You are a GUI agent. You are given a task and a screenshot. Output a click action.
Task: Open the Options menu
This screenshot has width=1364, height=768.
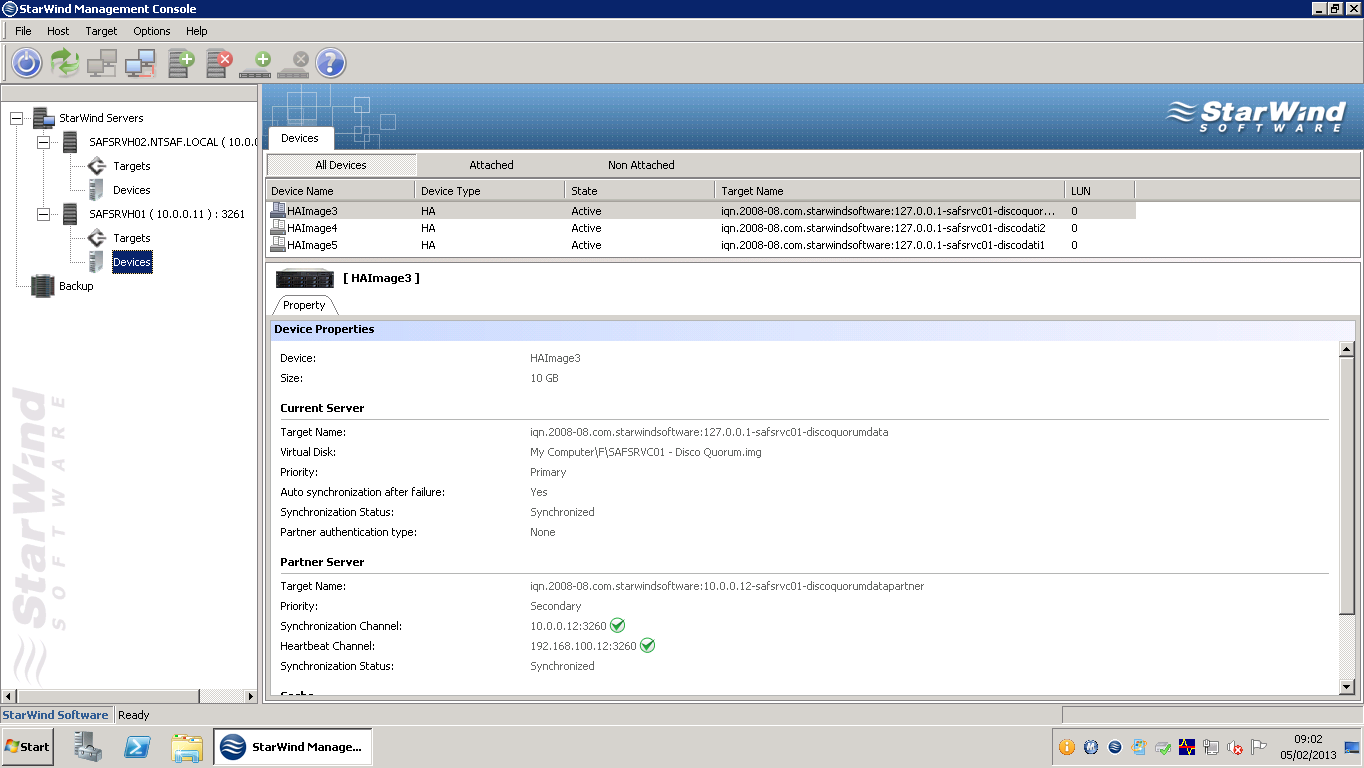tap(152, 31)
